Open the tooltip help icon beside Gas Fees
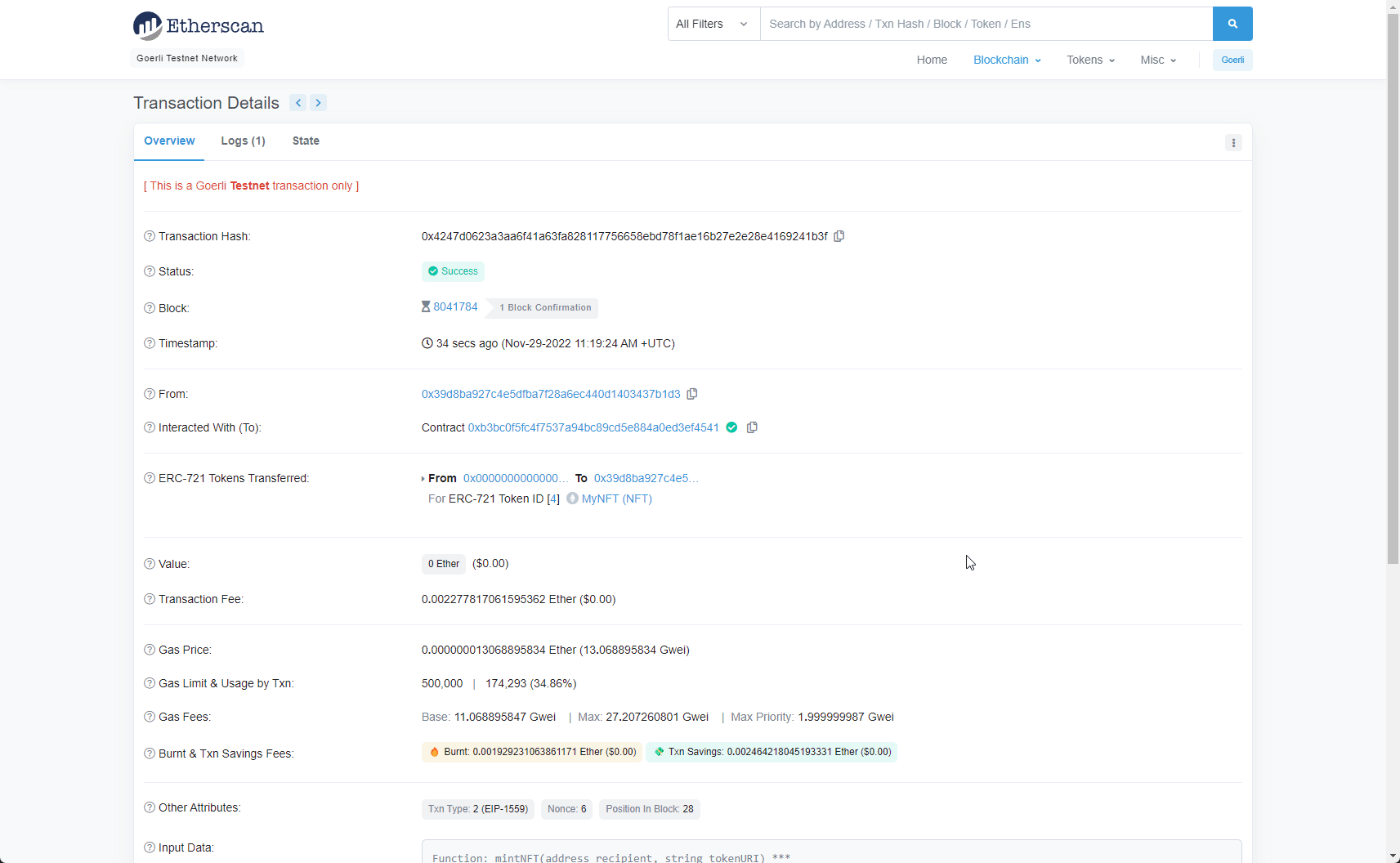This screenshot has width=1400, height=863. click(148, 717)
